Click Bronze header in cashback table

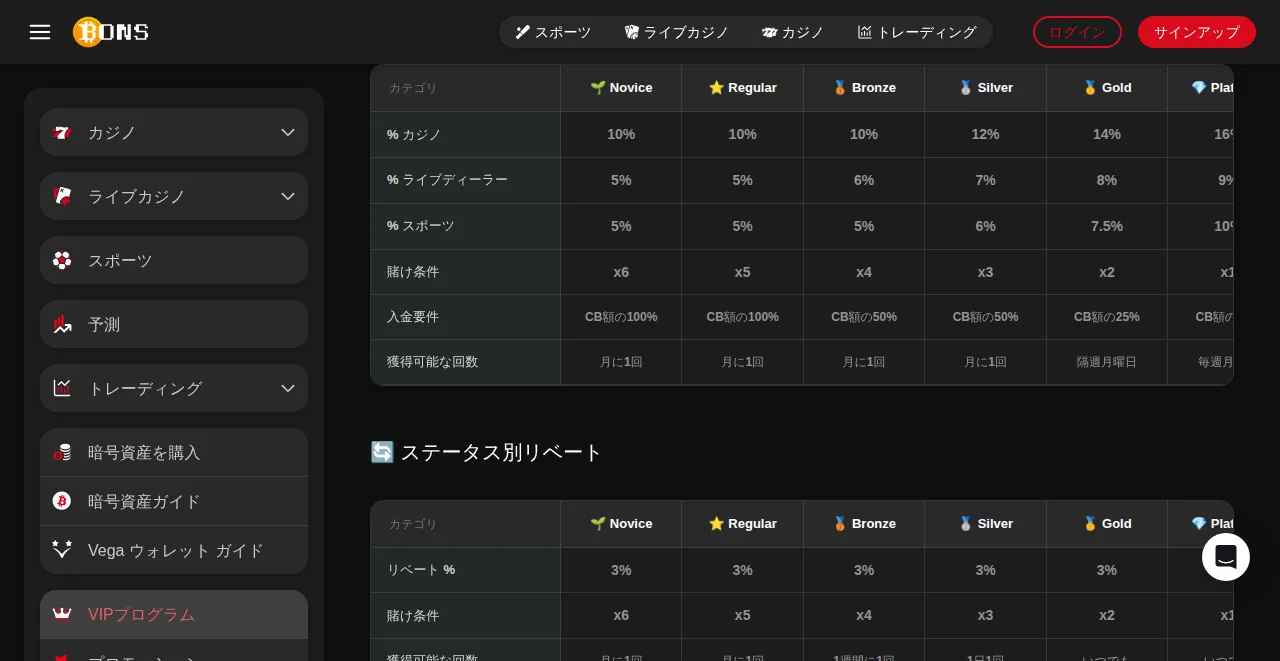tap(864, 88)
